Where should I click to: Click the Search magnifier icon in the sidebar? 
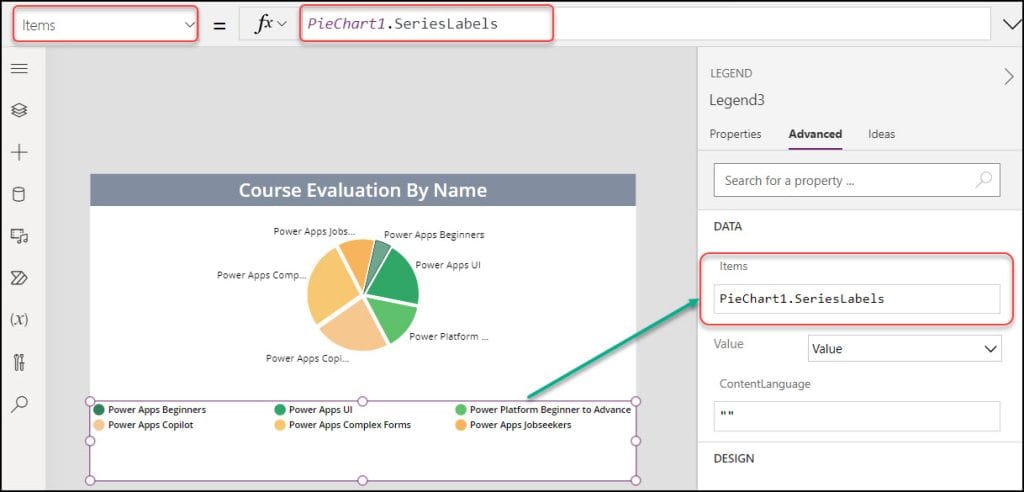coord(20,404)
